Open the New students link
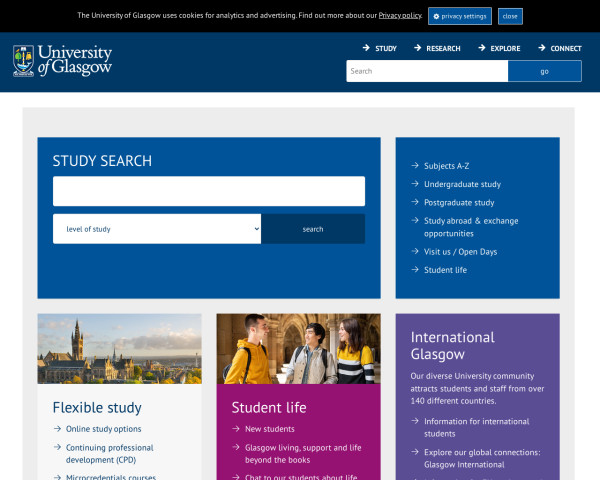600x480 pixels. (270, 429)
